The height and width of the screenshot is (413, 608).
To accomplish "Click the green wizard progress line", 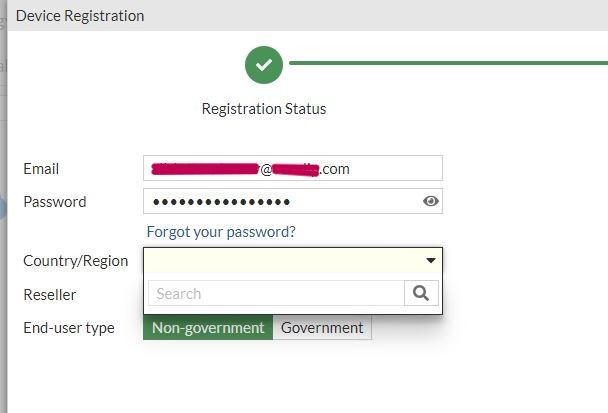I will point(448,65).
